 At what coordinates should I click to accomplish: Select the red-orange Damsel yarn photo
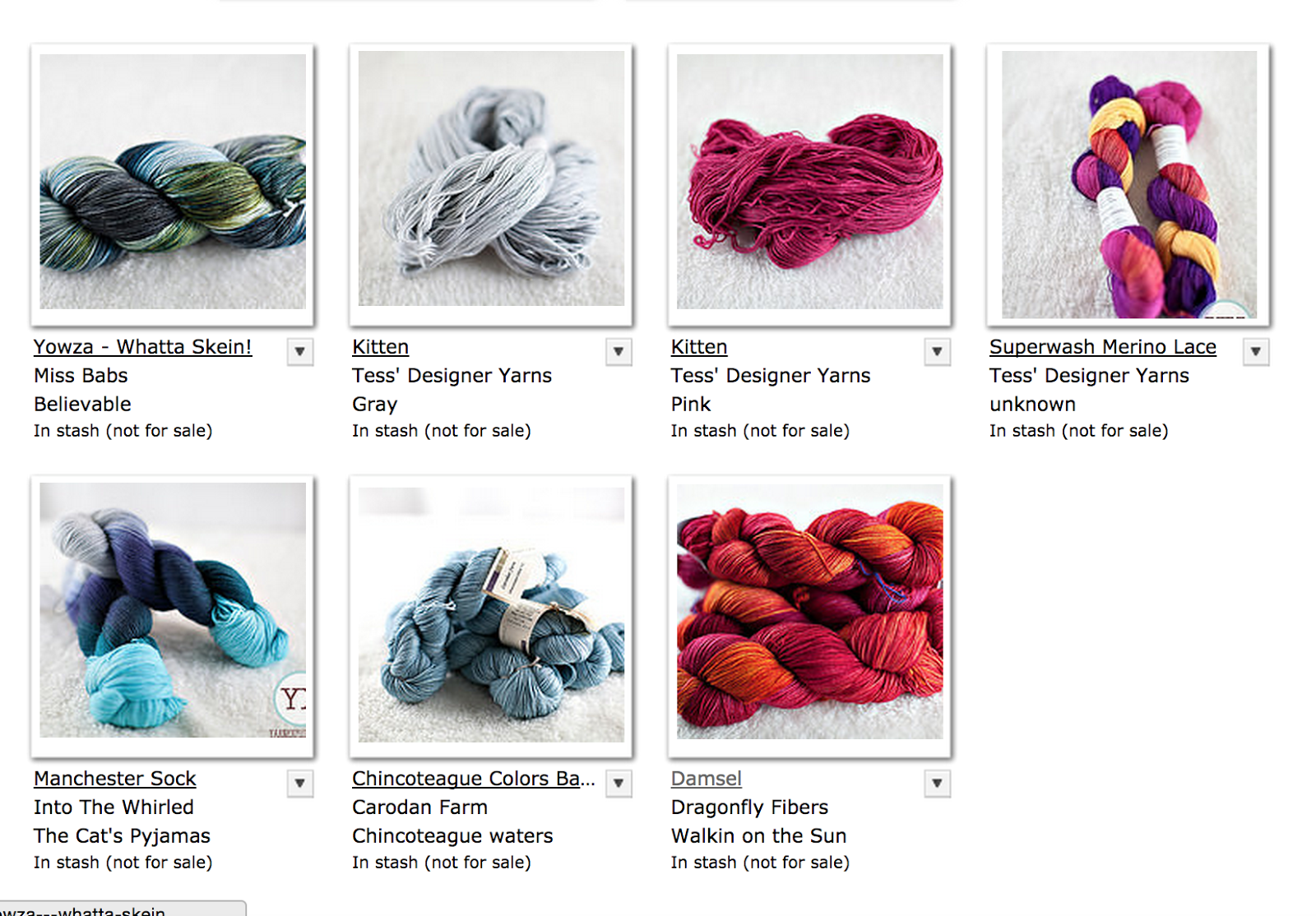tap(810, 612)
